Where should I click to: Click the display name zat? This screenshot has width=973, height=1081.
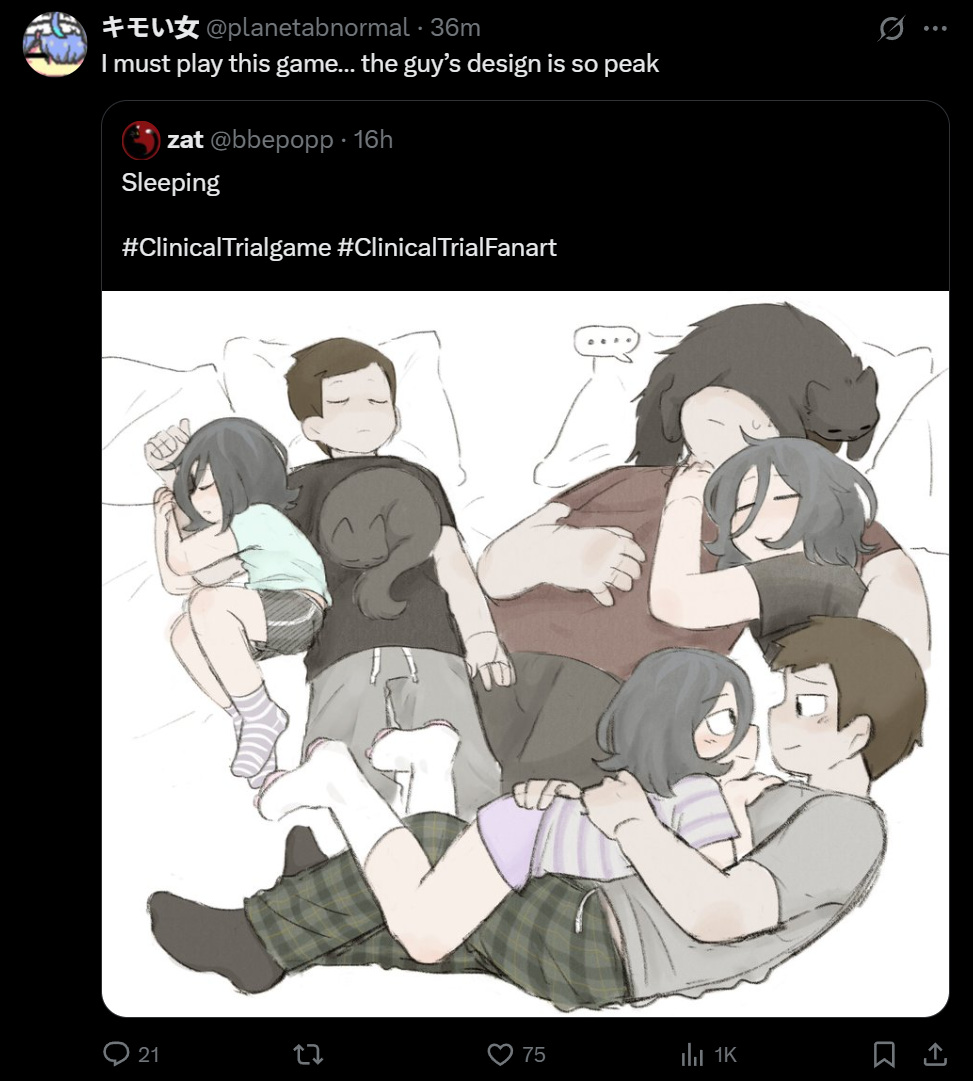[x=185, y=140]
